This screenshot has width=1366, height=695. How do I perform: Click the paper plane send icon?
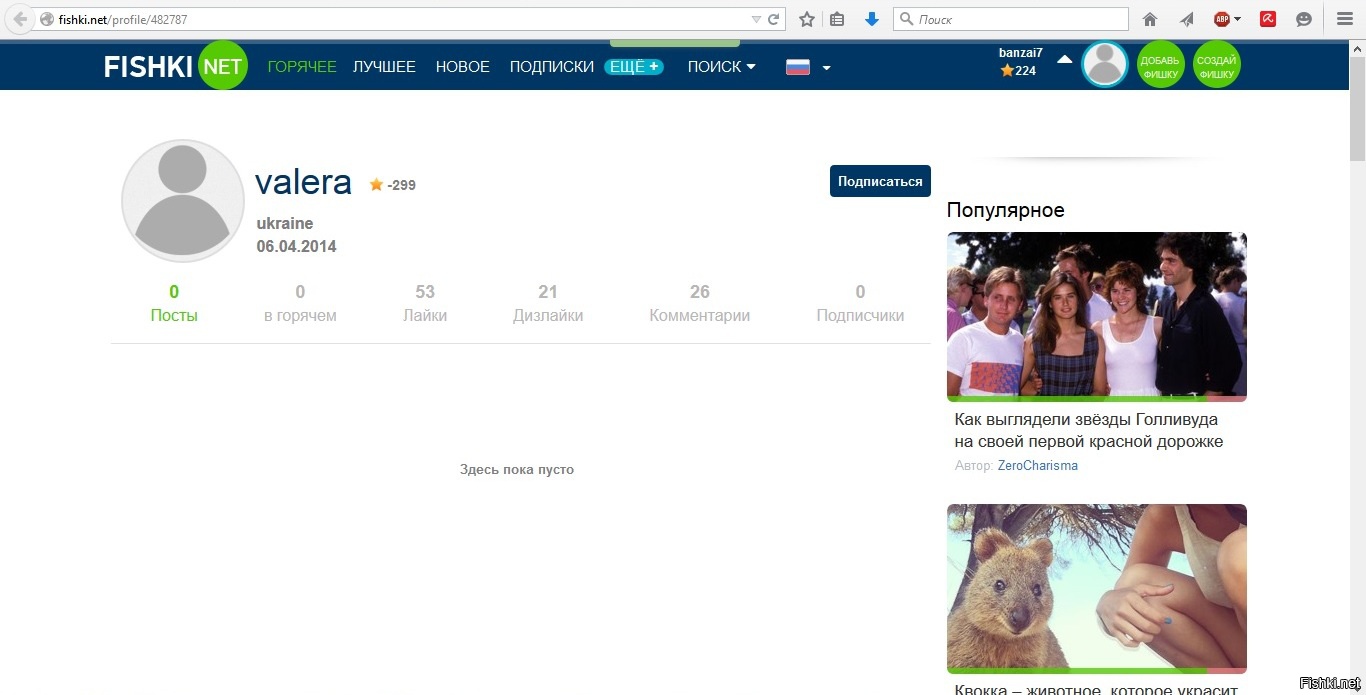point(1187,19)
